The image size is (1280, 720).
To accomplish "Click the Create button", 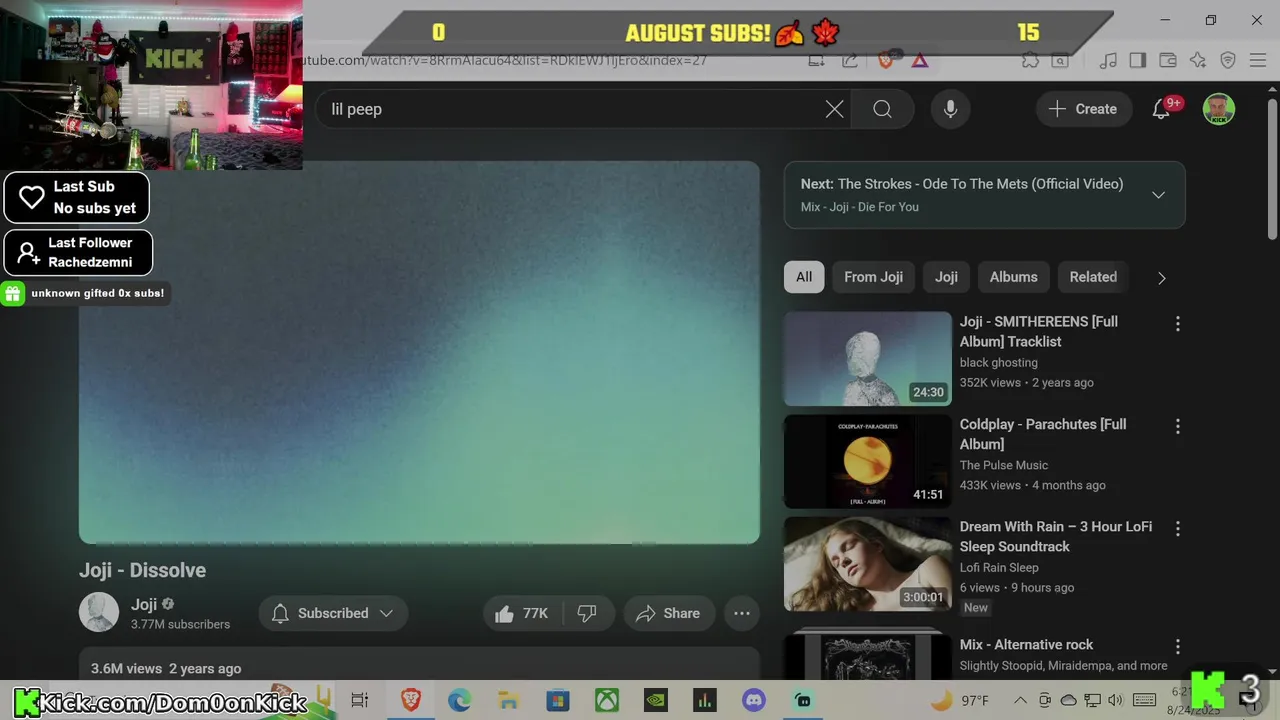I will [1083, 109].
